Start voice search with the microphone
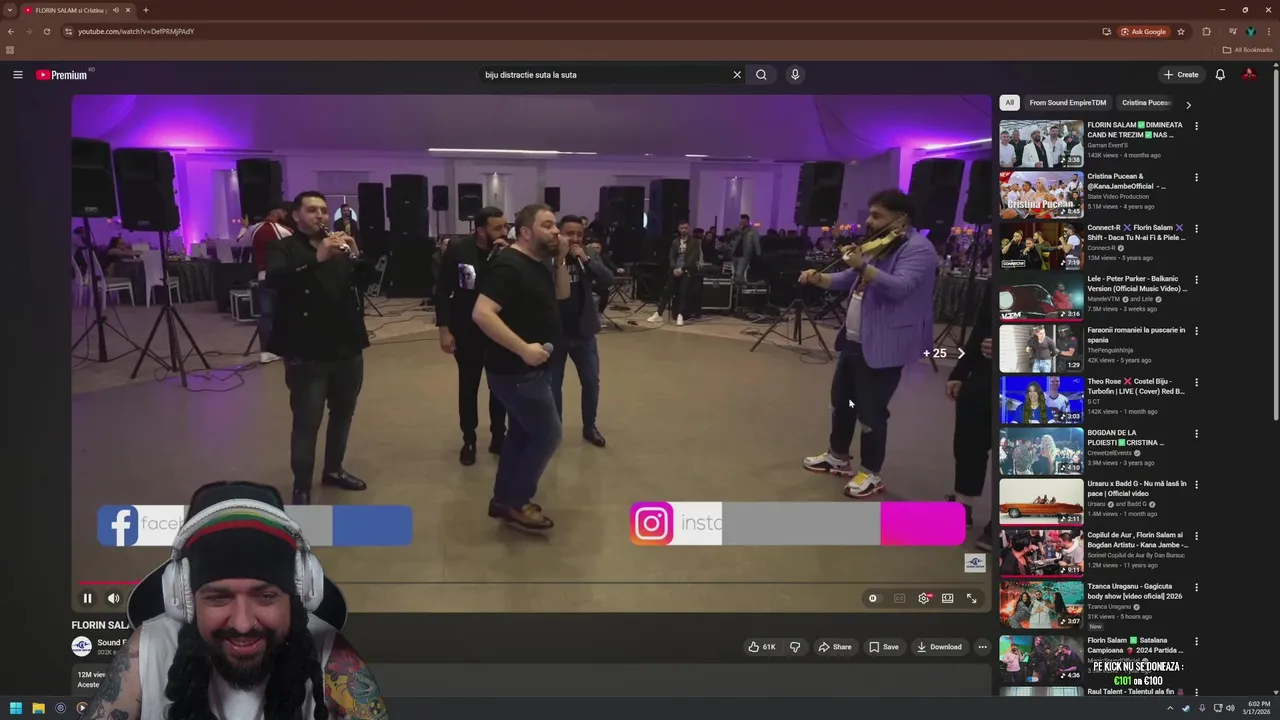The image size is (1280, 720). pos(795,75)
